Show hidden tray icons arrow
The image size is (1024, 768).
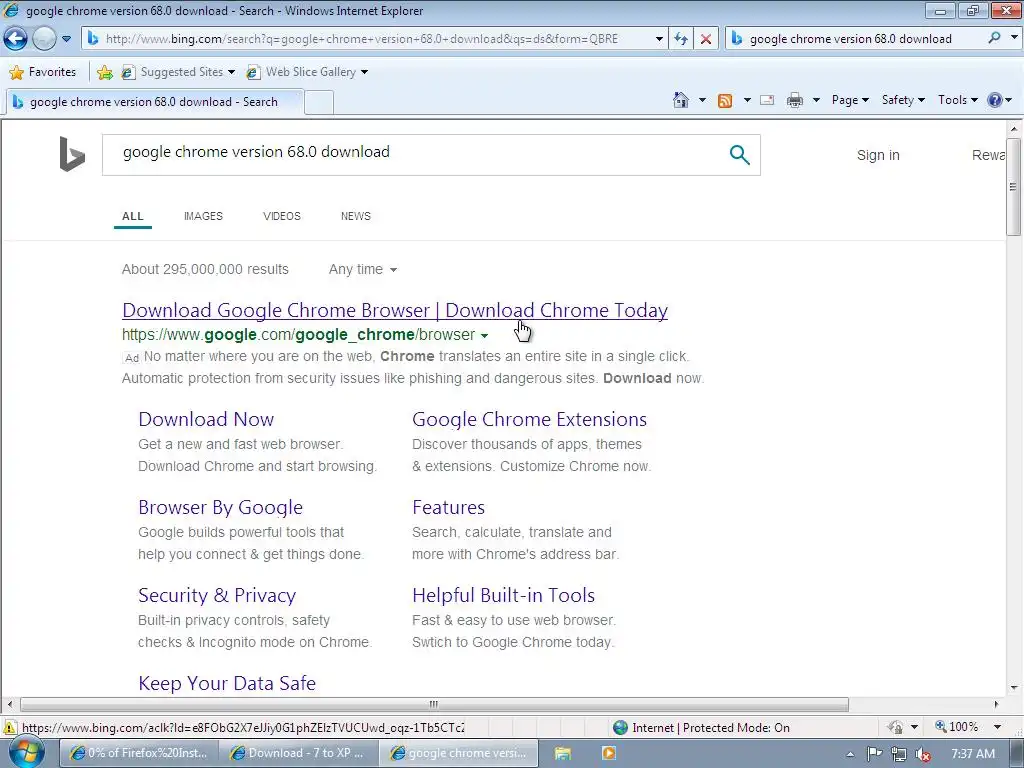(850, 754)
